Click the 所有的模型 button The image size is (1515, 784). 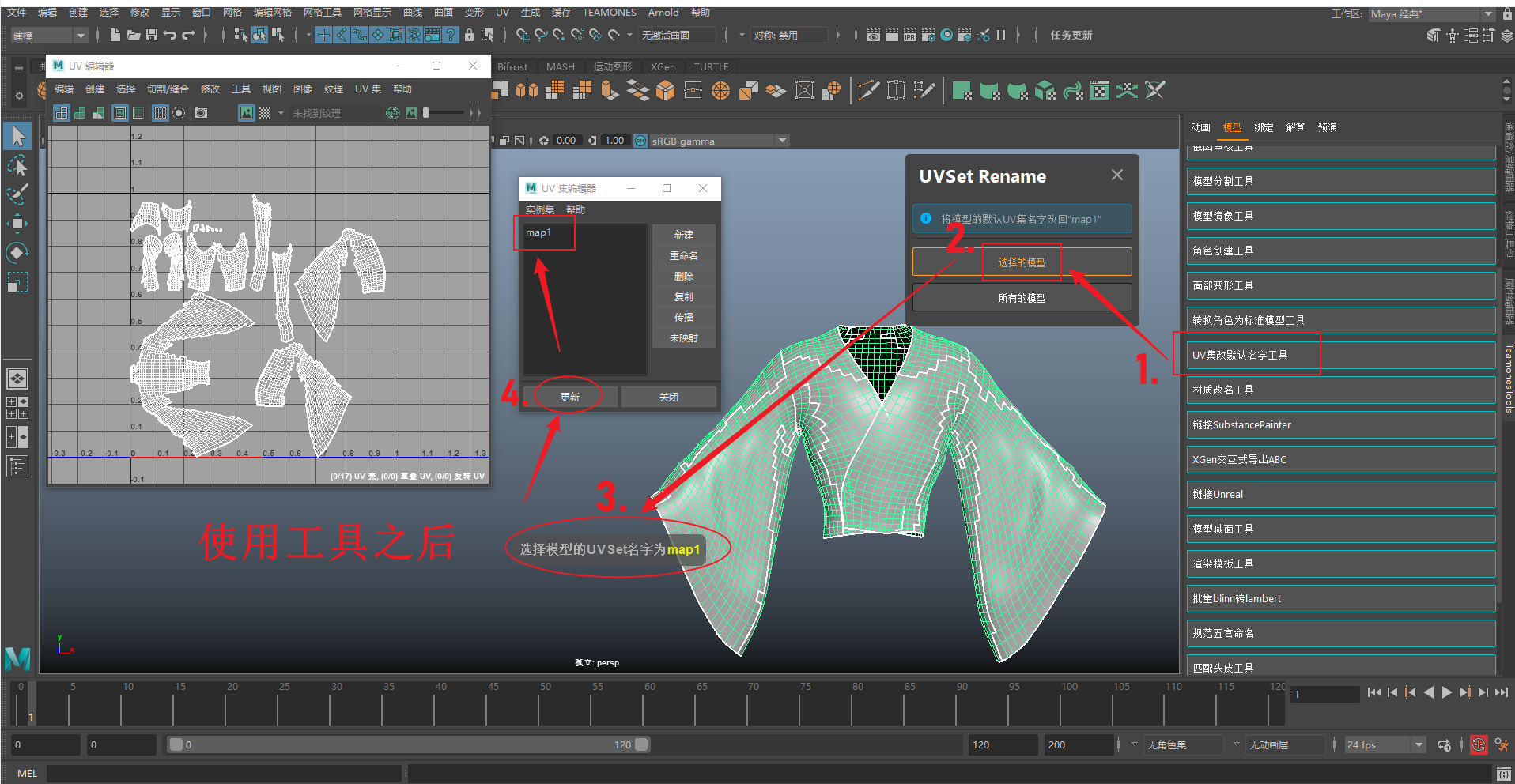[1022, 298]
